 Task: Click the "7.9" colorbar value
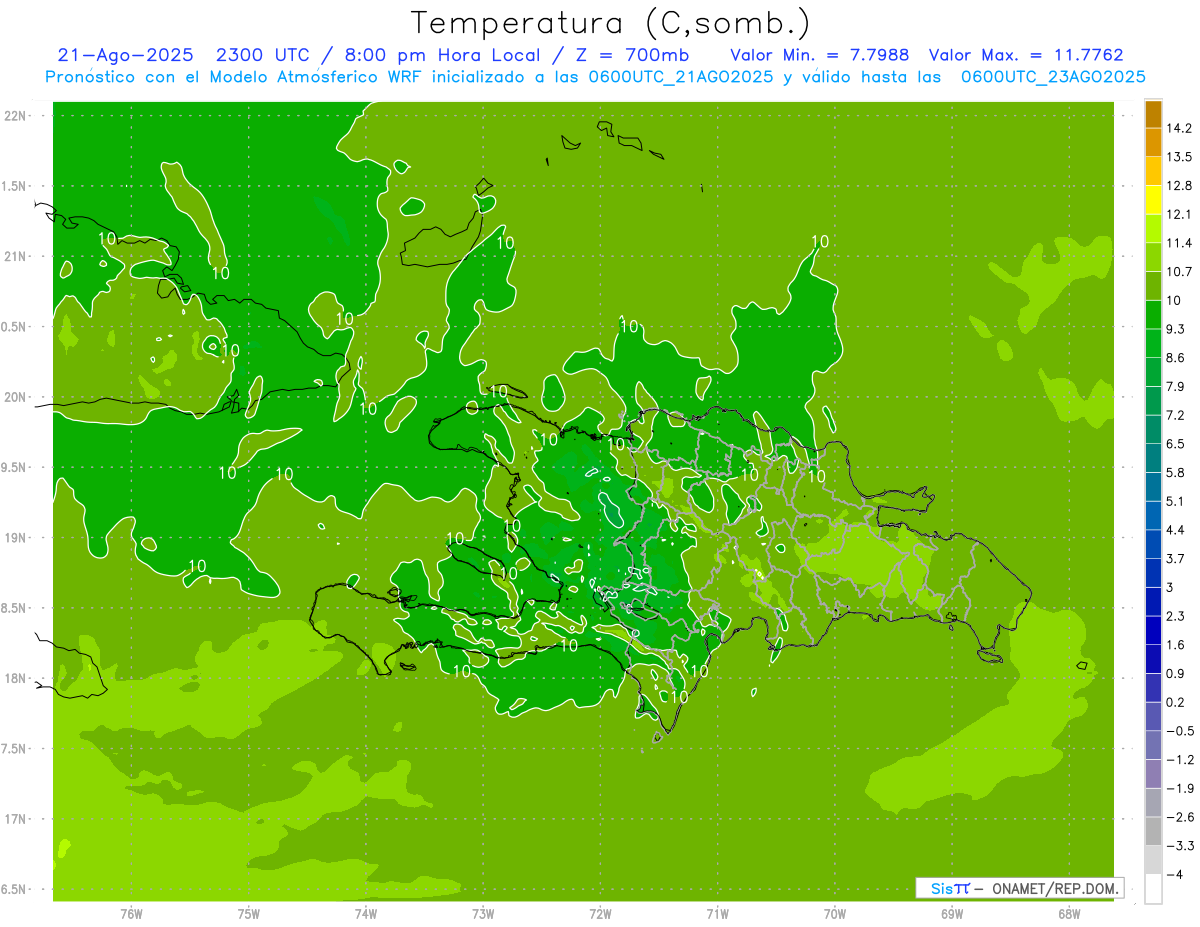point(1176,386)
